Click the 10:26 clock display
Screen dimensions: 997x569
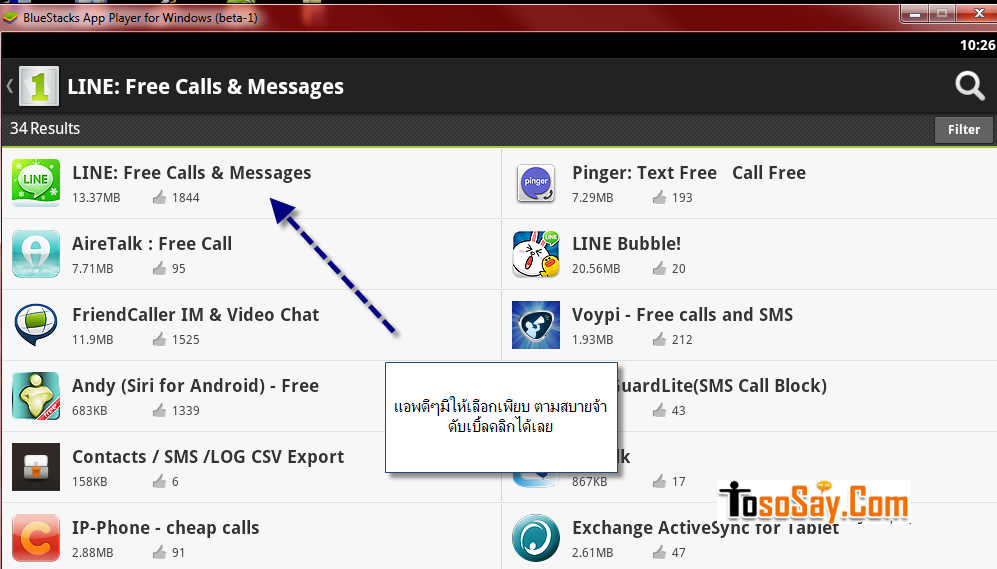977,45
